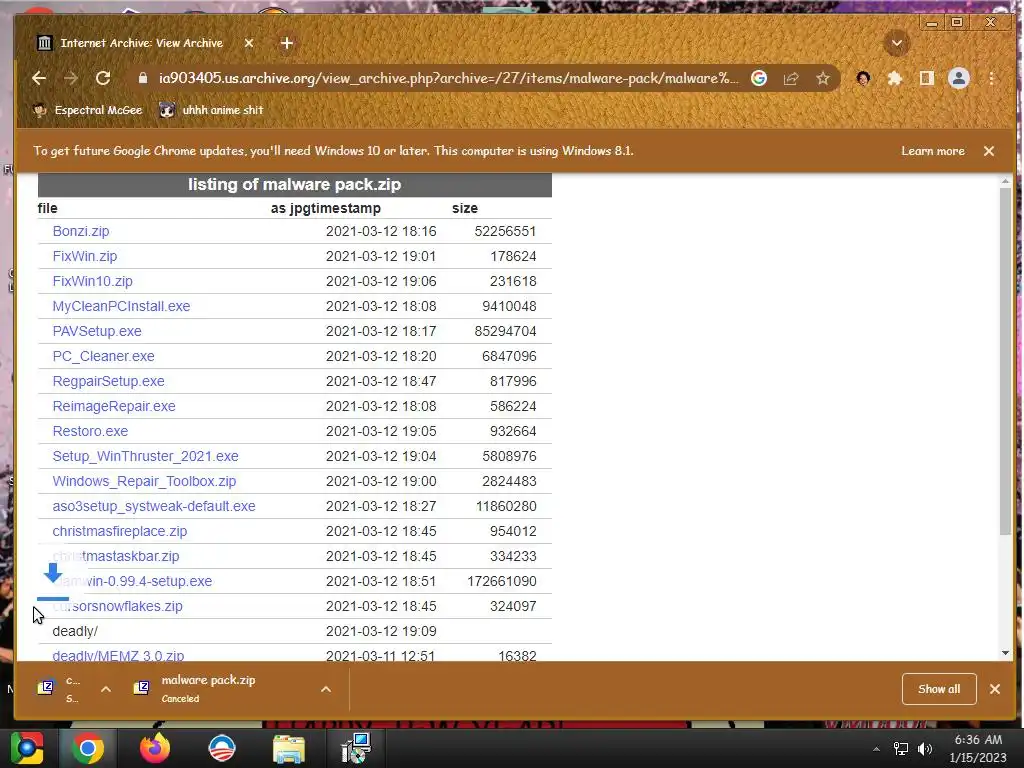Open the FixWin.zip link
1024x768 pixels.
tap(85, 256)
